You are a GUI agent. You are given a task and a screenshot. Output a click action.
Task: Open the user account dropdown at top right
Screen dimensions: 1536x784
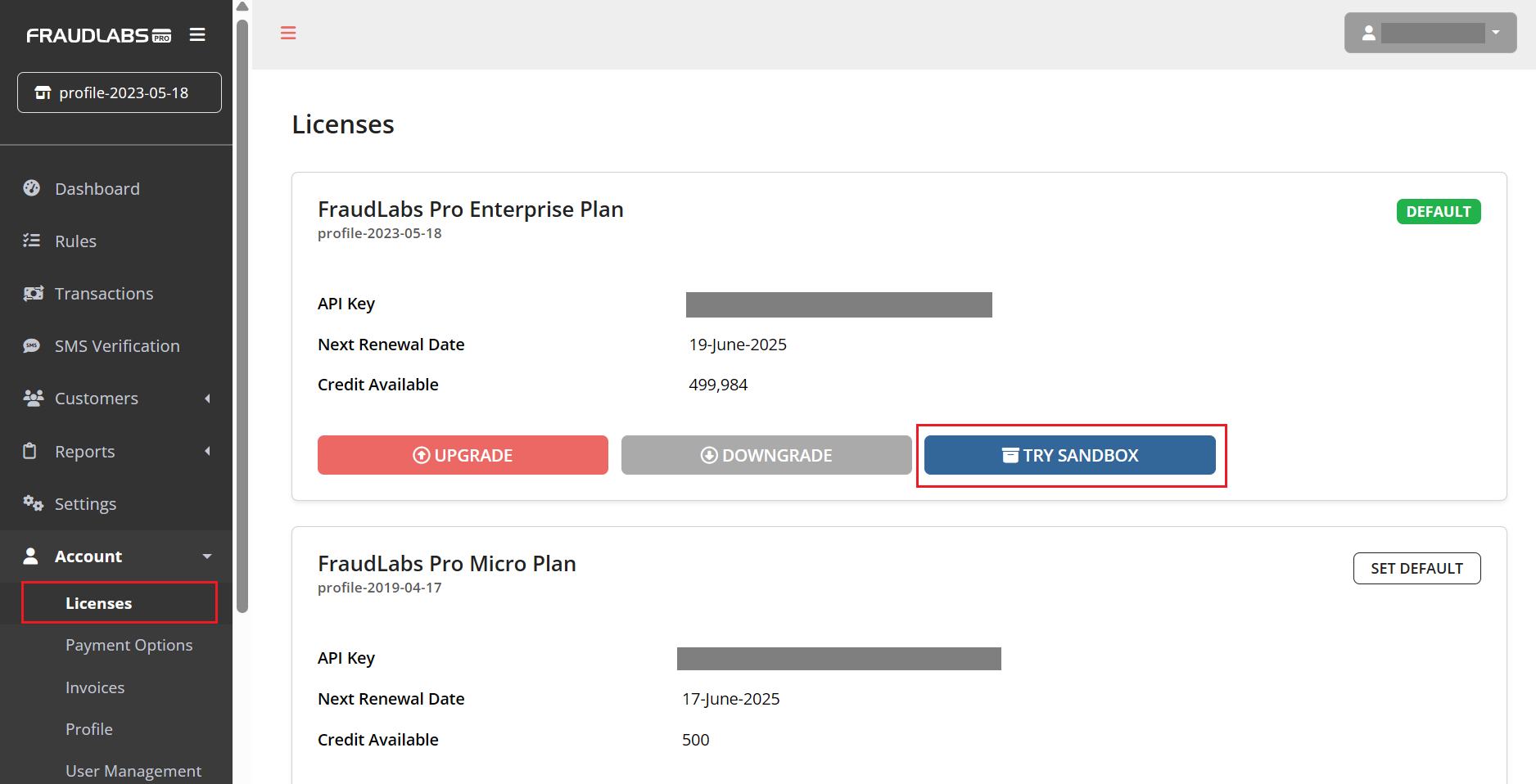click(x=1430, y=33)
